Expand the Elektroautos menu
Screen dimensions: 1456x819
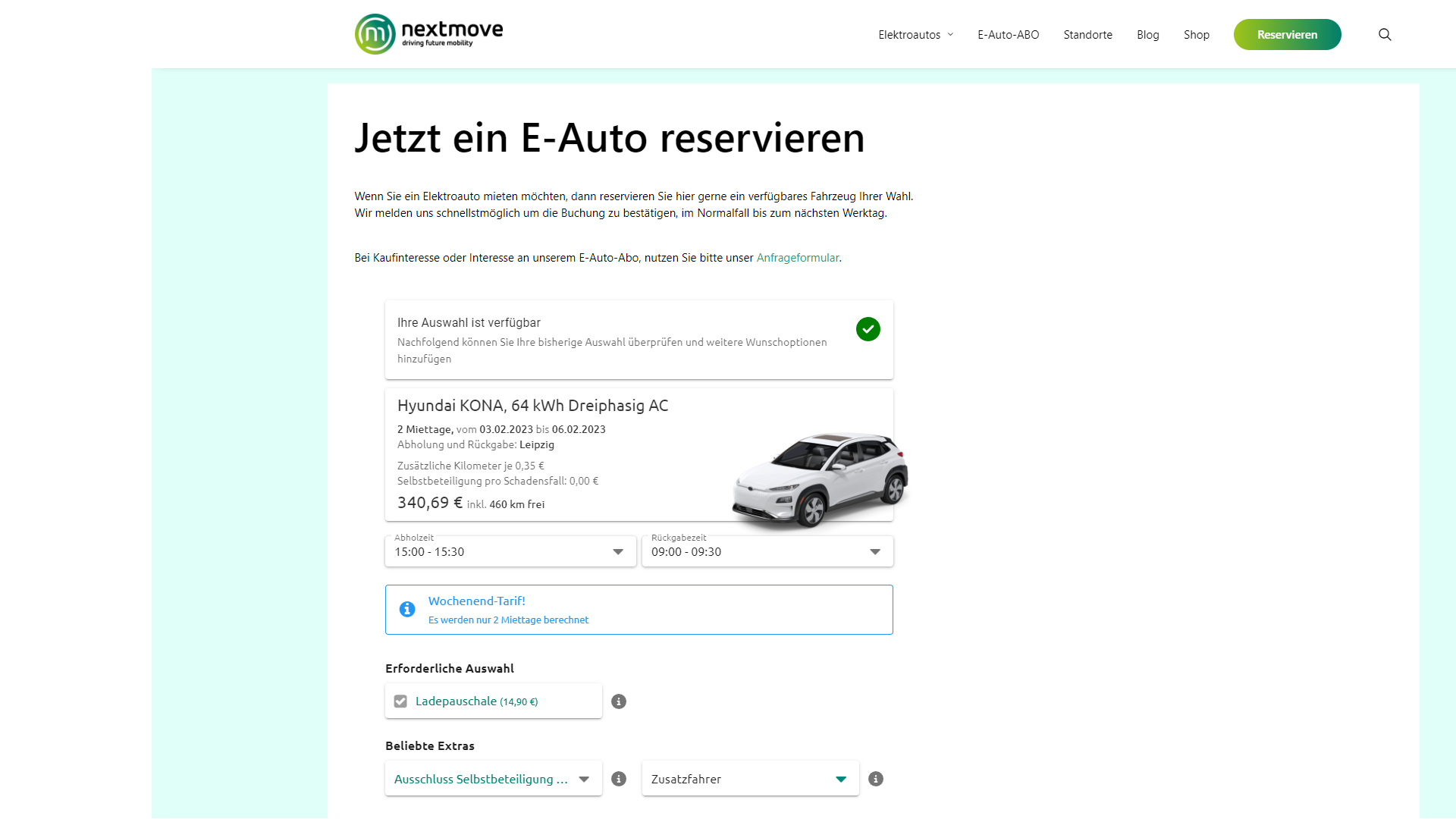(915, 35)
